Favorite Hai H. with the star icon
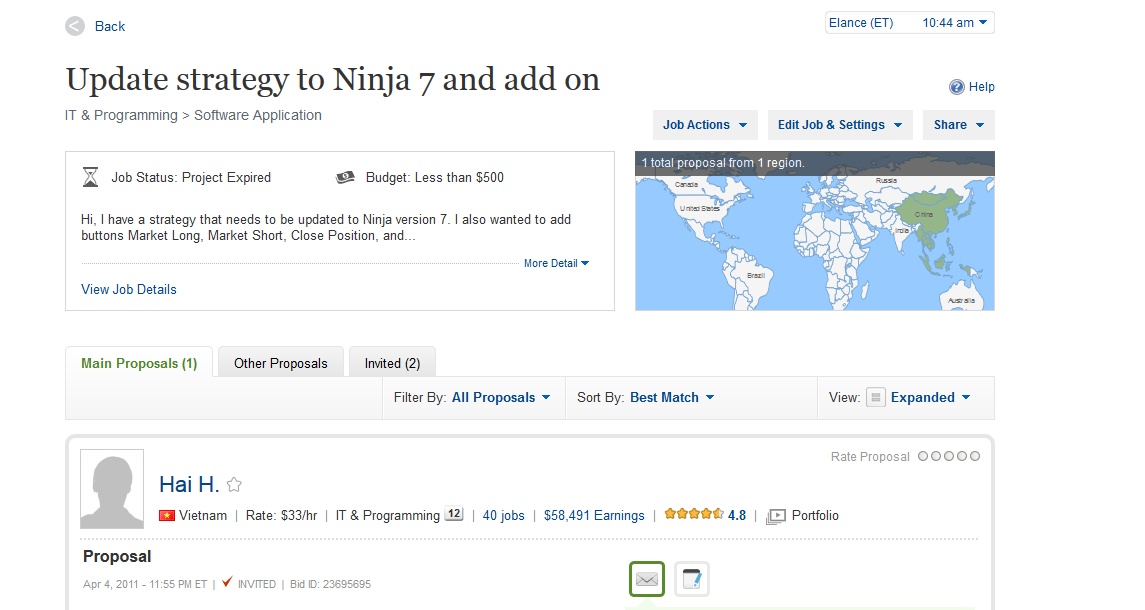Screen dimensions: 1145x610 (234, 484)
